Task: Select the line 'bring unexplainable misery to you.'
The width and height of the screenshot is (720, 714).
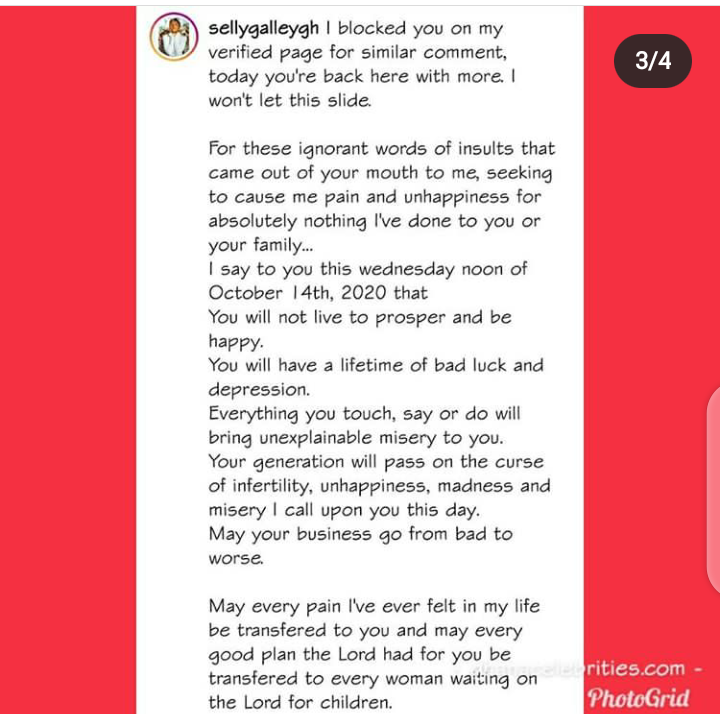Action: 356,438
